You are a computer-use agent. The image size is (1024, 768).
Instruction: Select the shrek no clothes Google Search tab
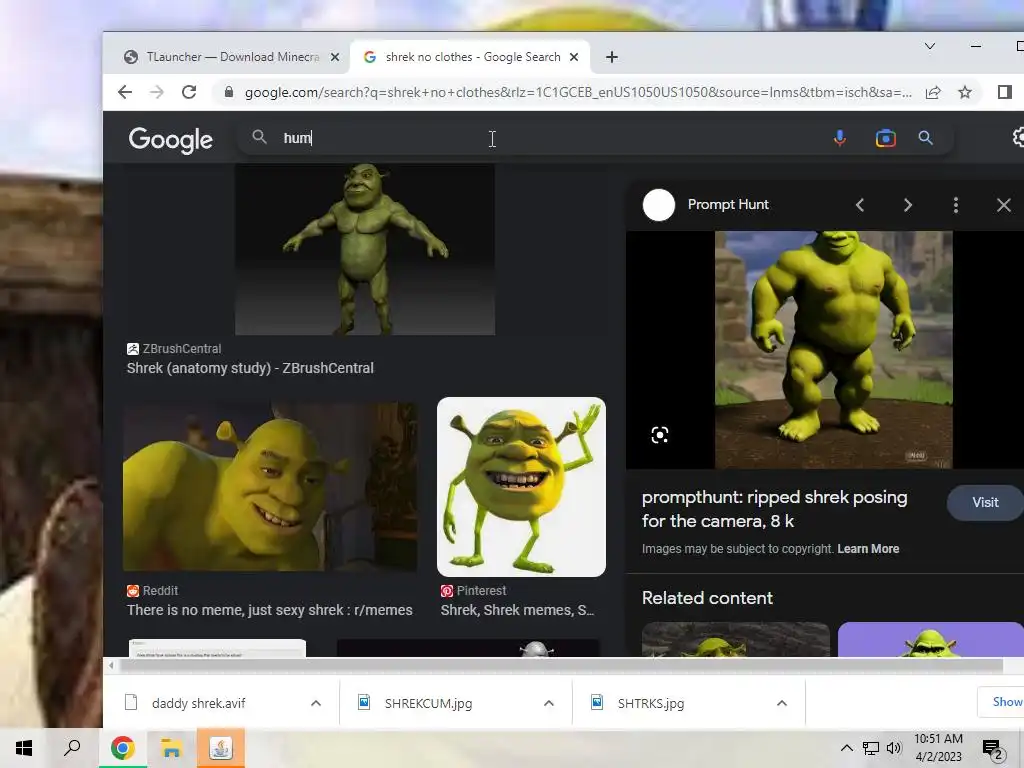pyautogui.click(x=470, y=57)
